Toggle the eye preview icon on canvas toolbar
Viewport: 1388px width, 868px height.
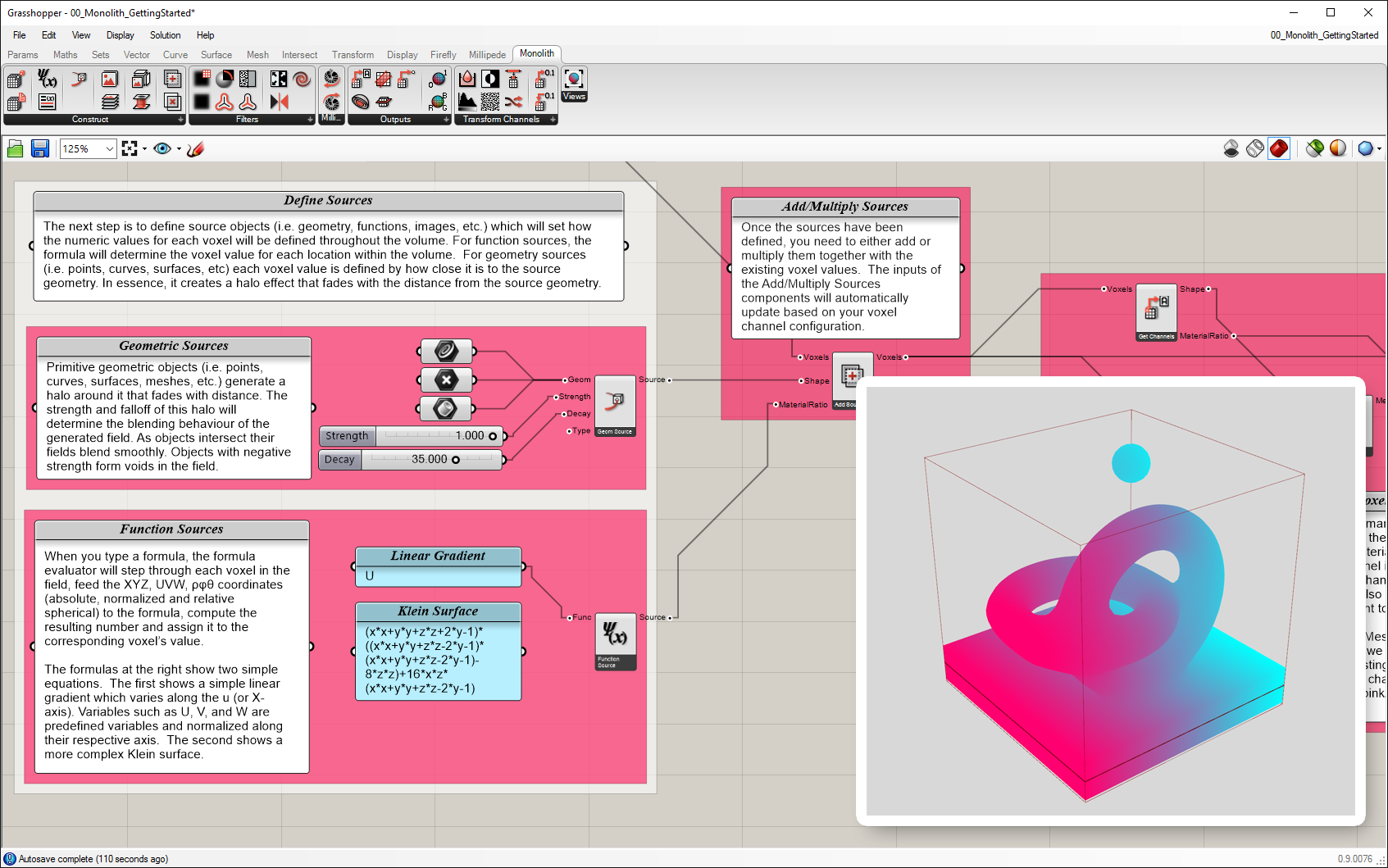[162, 148]
